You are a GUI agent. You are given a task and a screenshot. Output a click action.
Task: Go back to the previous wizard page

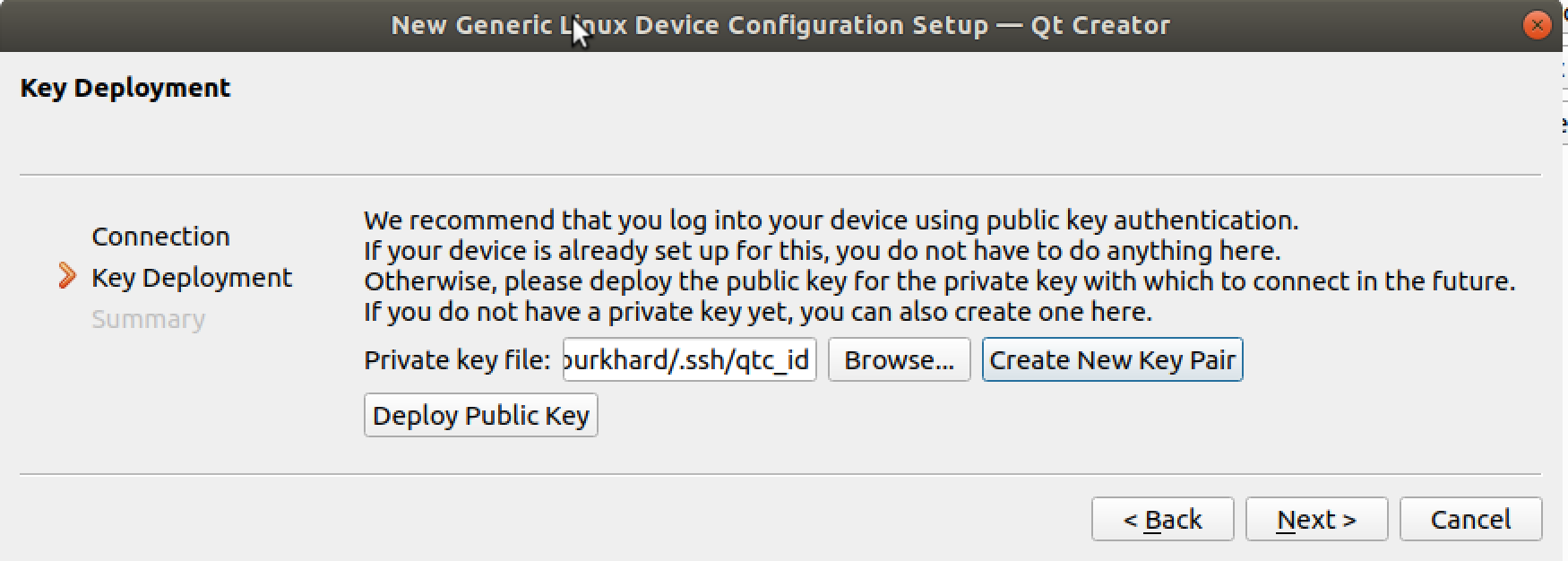coord(1162,520)
